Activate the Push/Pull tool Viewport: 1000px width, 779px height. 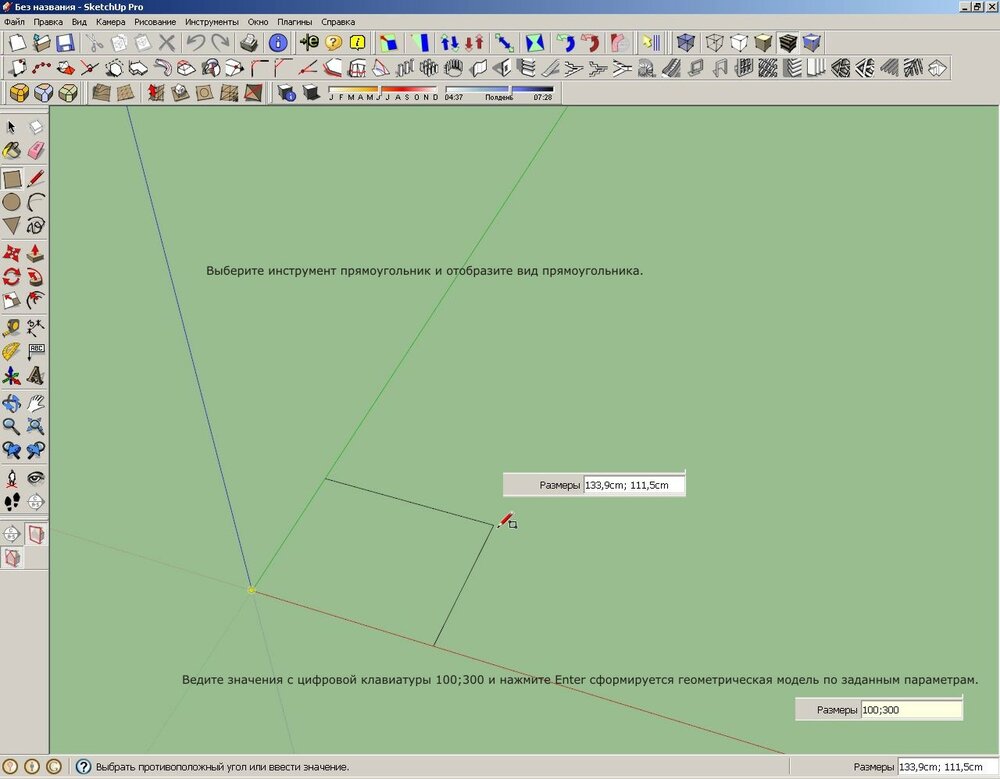[36, 252]
